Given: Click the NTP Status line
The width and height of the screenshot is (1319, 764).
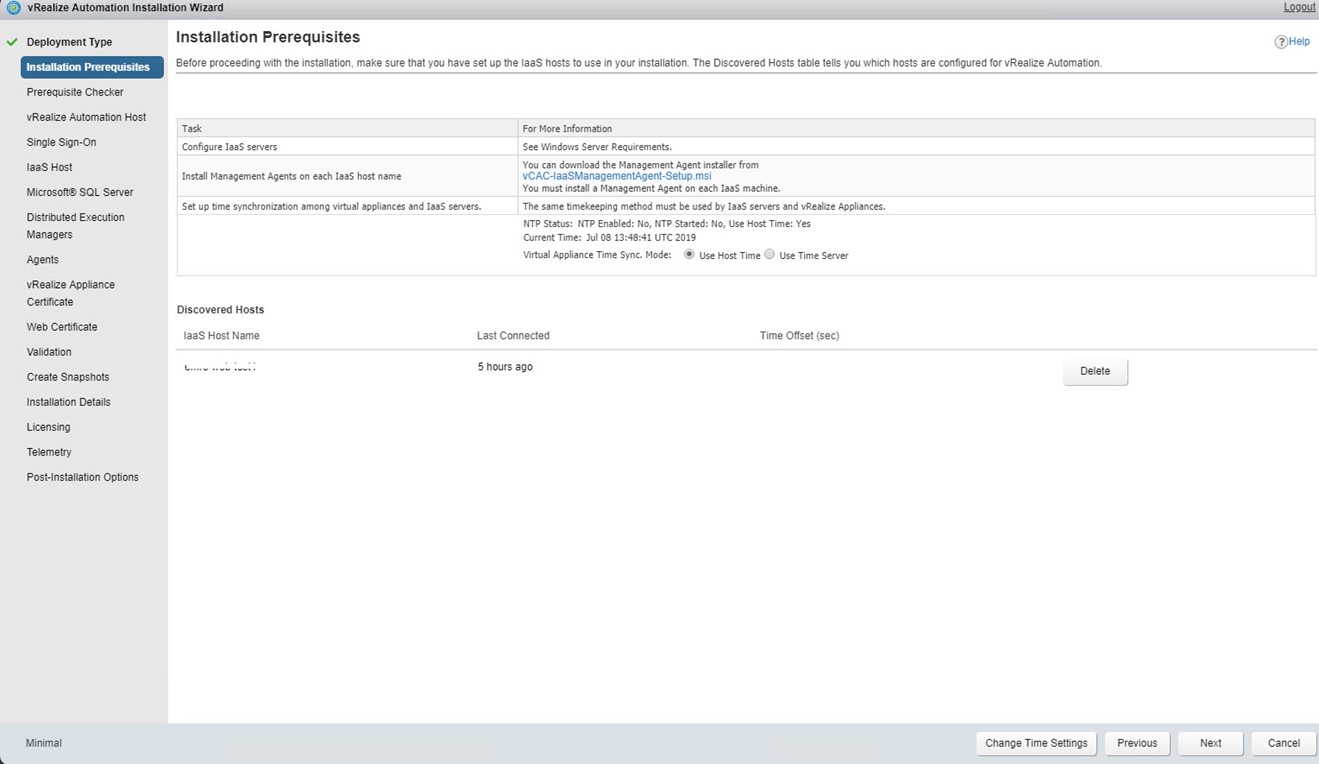Looking at the screenshot, I should (x=667, y=224).
